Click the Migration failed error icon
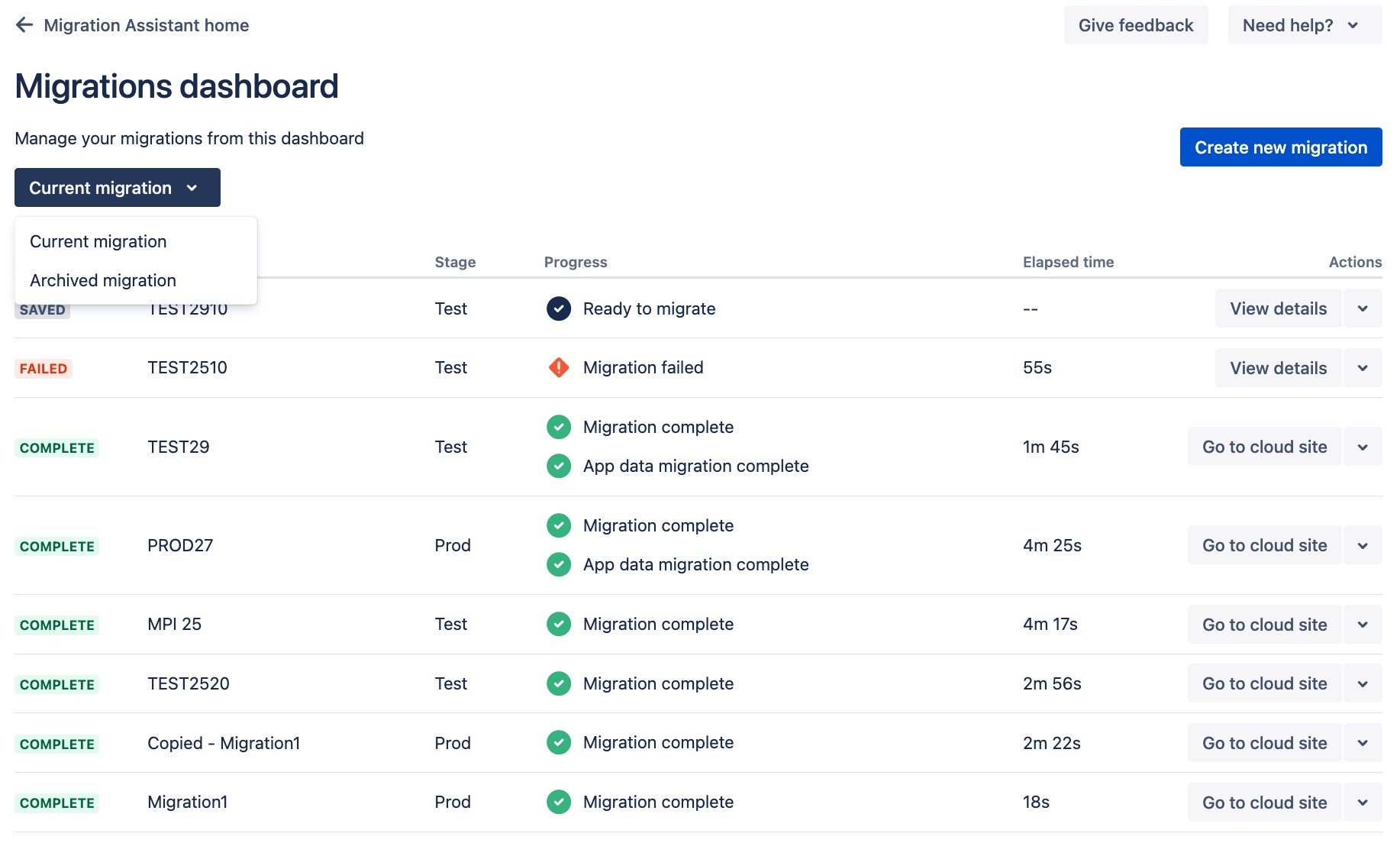 [x=559, y=368]
